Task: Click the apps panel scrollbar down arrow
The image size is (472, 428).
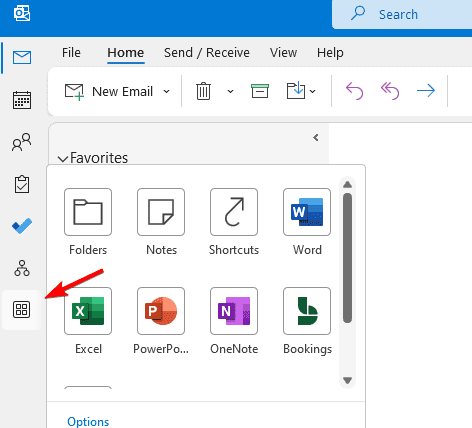Action: pyautogui.click(x=348, y=380)
